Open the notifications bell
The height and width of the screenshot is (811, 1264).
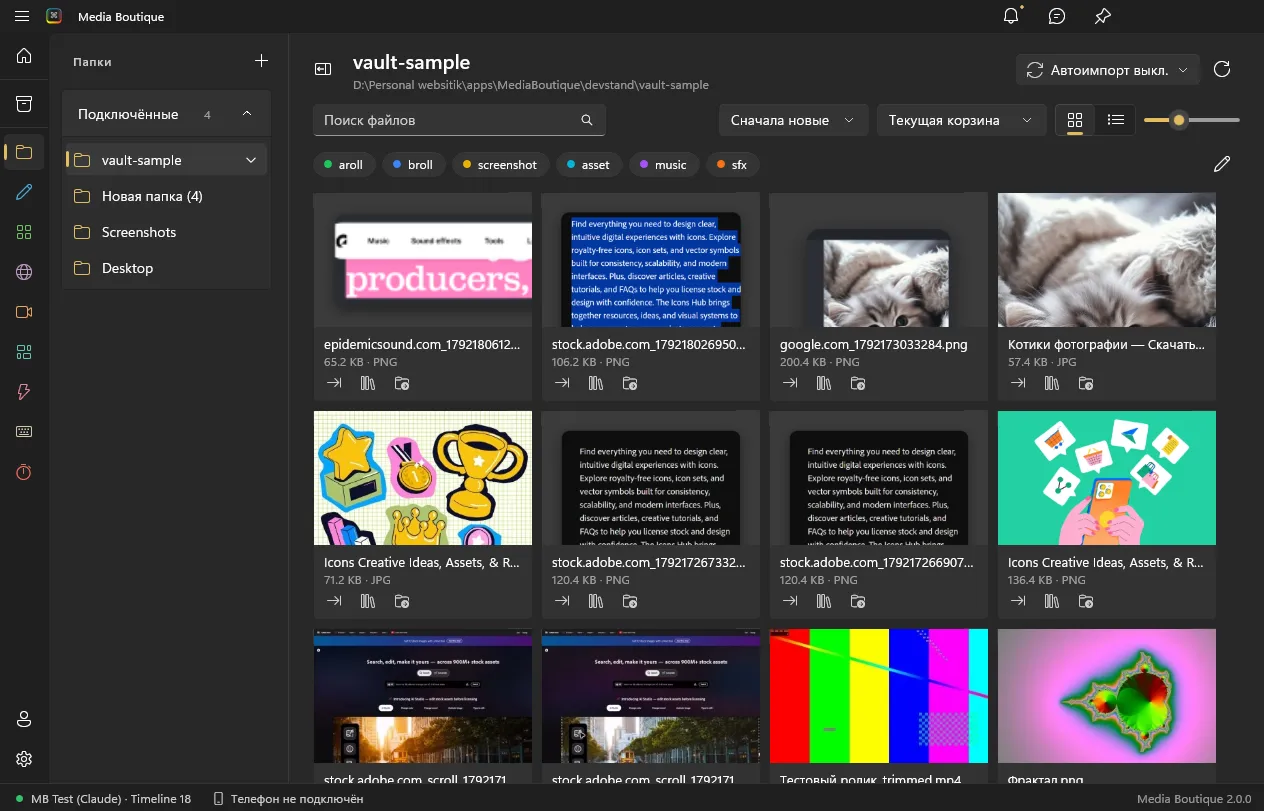(1012, 16)
